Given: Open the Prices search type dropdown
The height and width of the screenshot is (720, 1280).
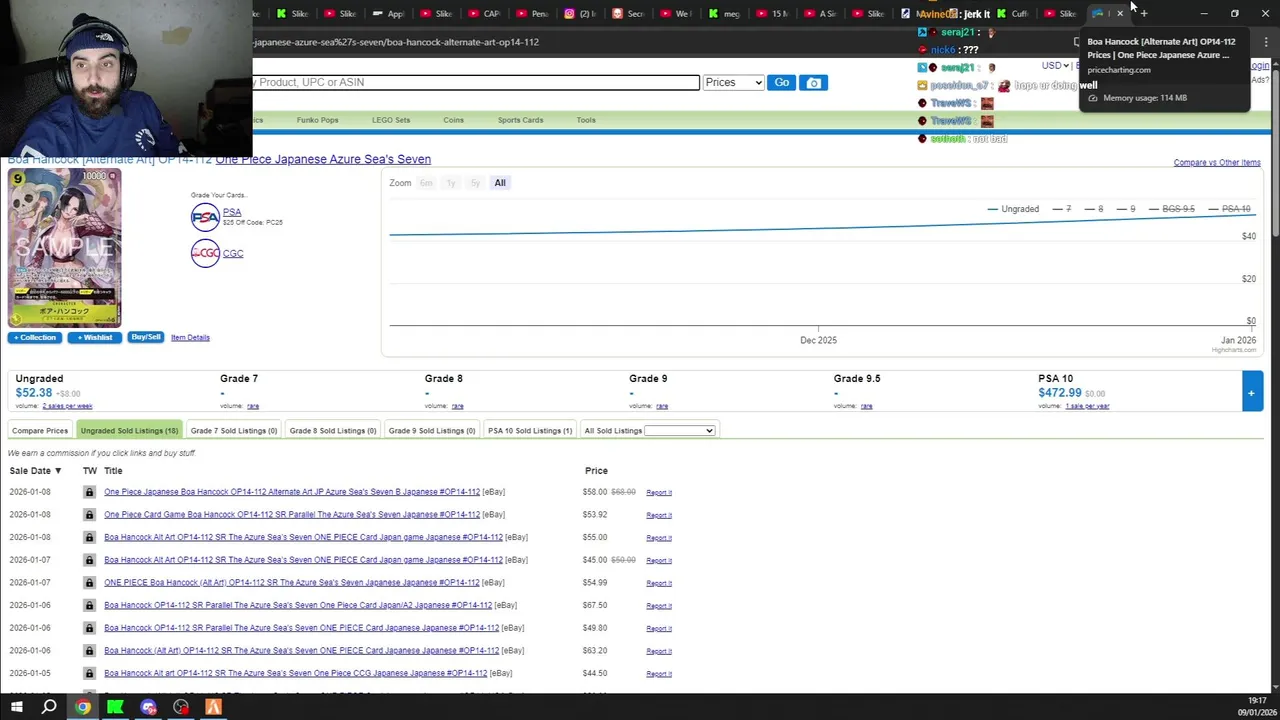Looking at the screenshot, I should point(733,82).
